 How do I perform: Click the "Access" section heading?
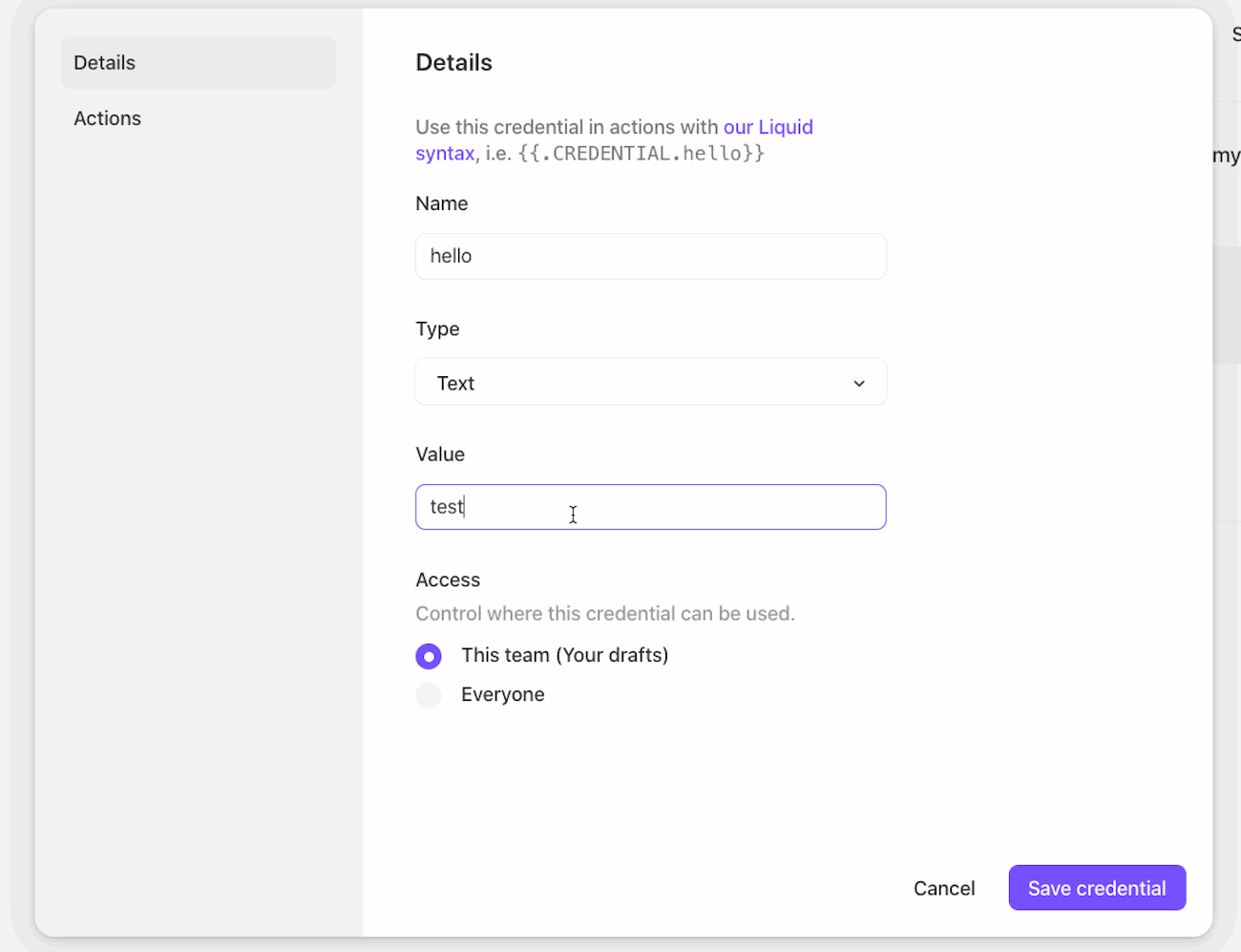pos(448,580)
